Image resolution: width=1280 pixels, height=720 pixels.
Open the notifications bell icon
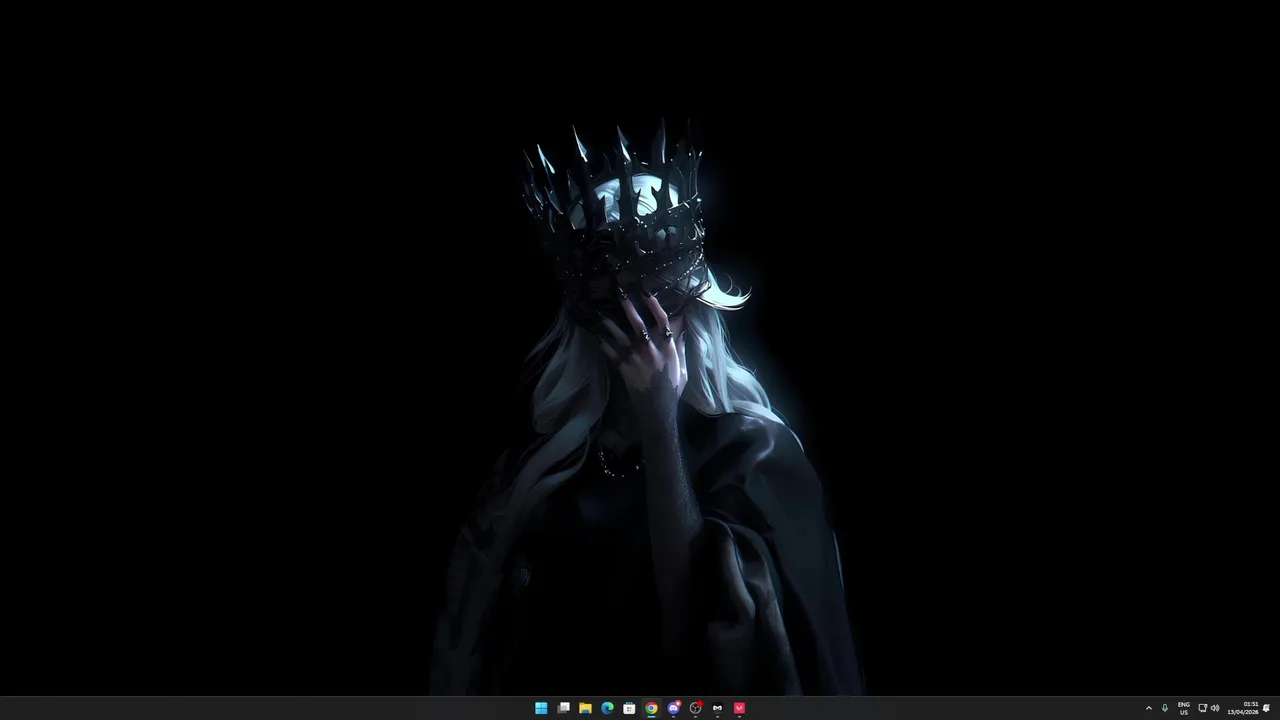(1267, 708)
